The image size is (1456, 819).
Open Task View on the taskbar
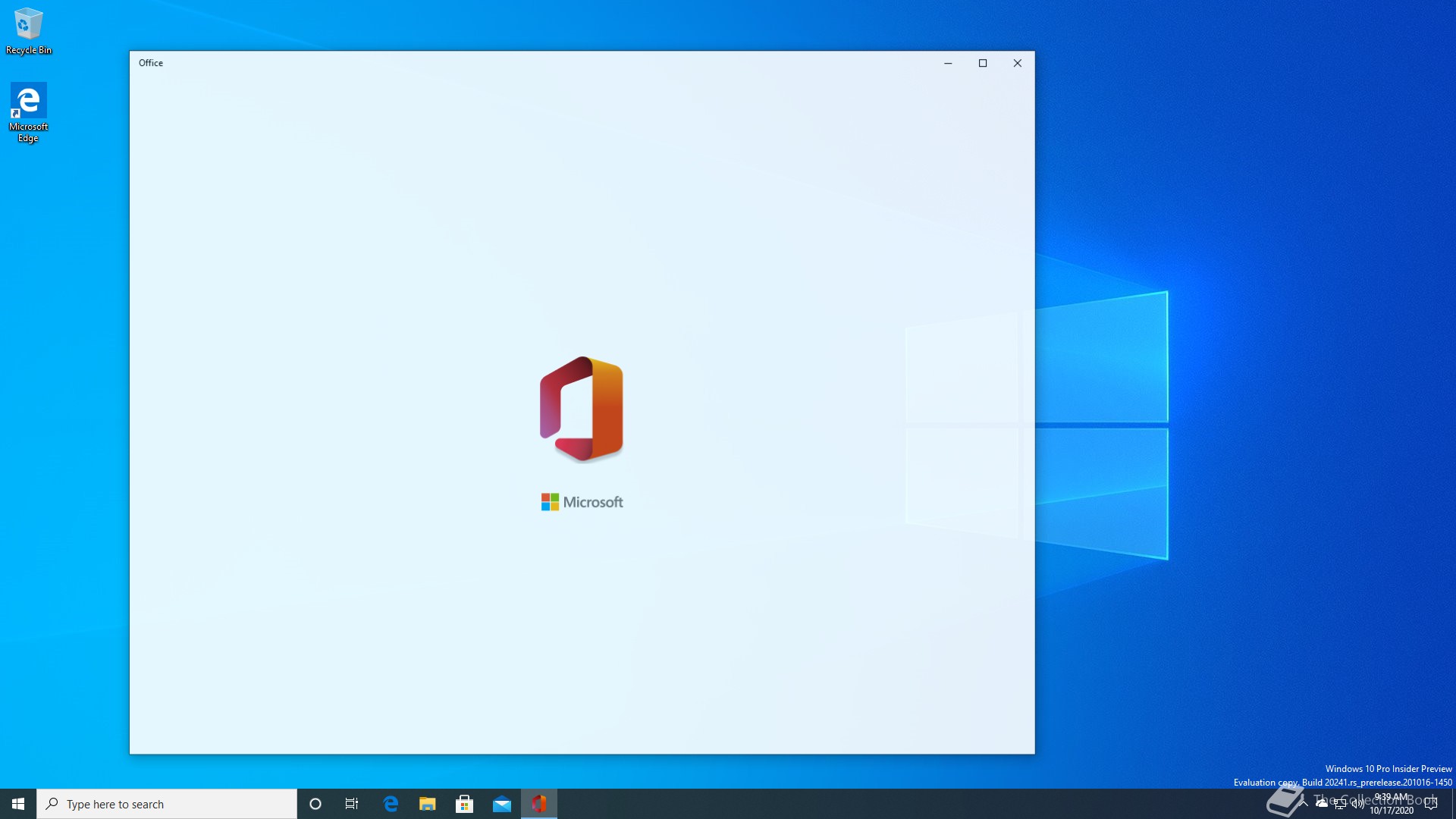click(x=352, y=804)
